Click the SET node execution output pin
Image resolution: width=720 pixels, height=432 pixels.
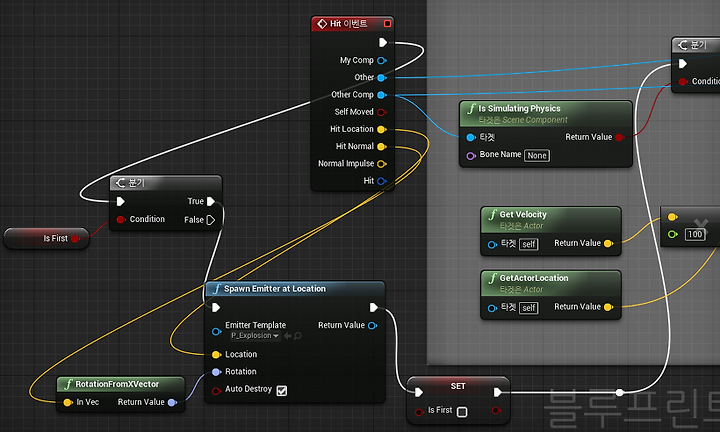coord(498,393)
